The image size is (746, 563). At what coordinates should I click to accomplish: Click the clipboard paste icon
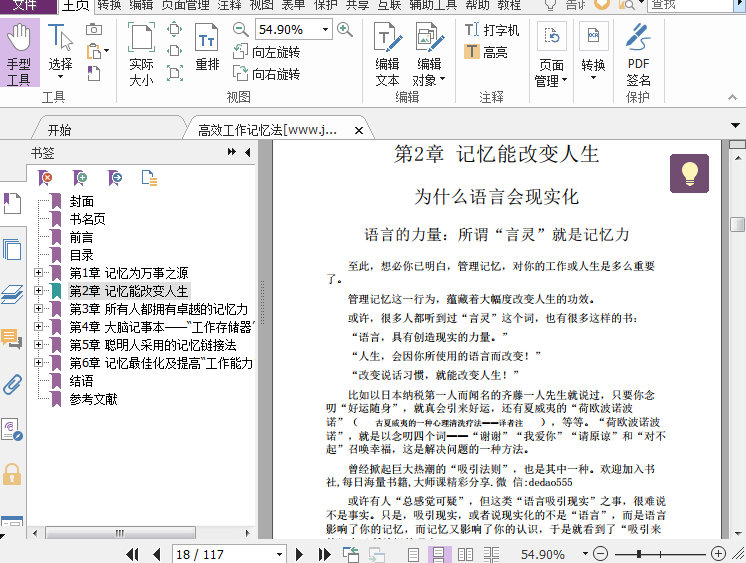pyautogui.click(x=94, y=51)
